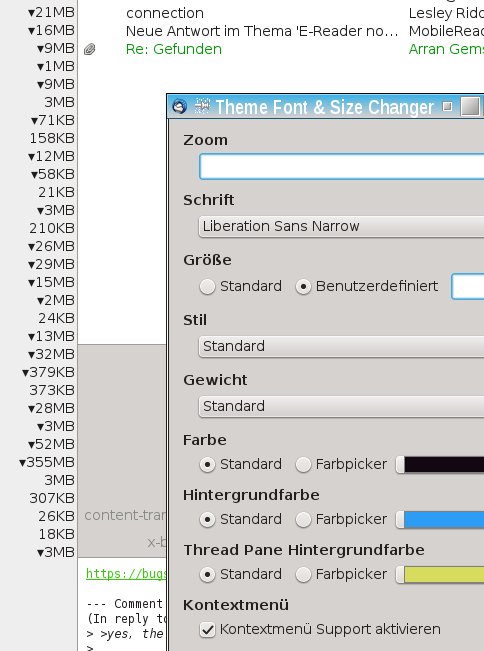Click the black Farbe color swatch
The height and width of the screenshot is (651, 484).
[x=444, y=464]
